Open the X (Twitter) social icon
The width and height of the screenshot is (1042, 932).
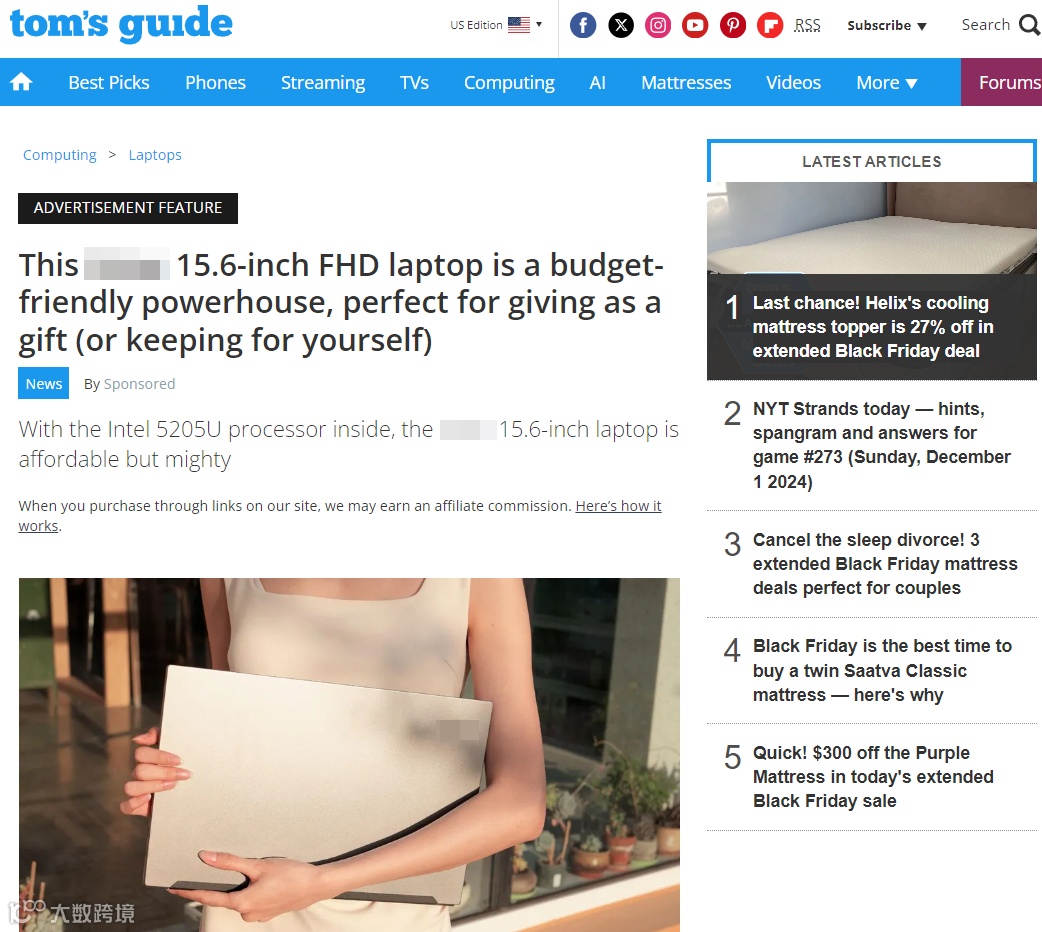(621, 25)
